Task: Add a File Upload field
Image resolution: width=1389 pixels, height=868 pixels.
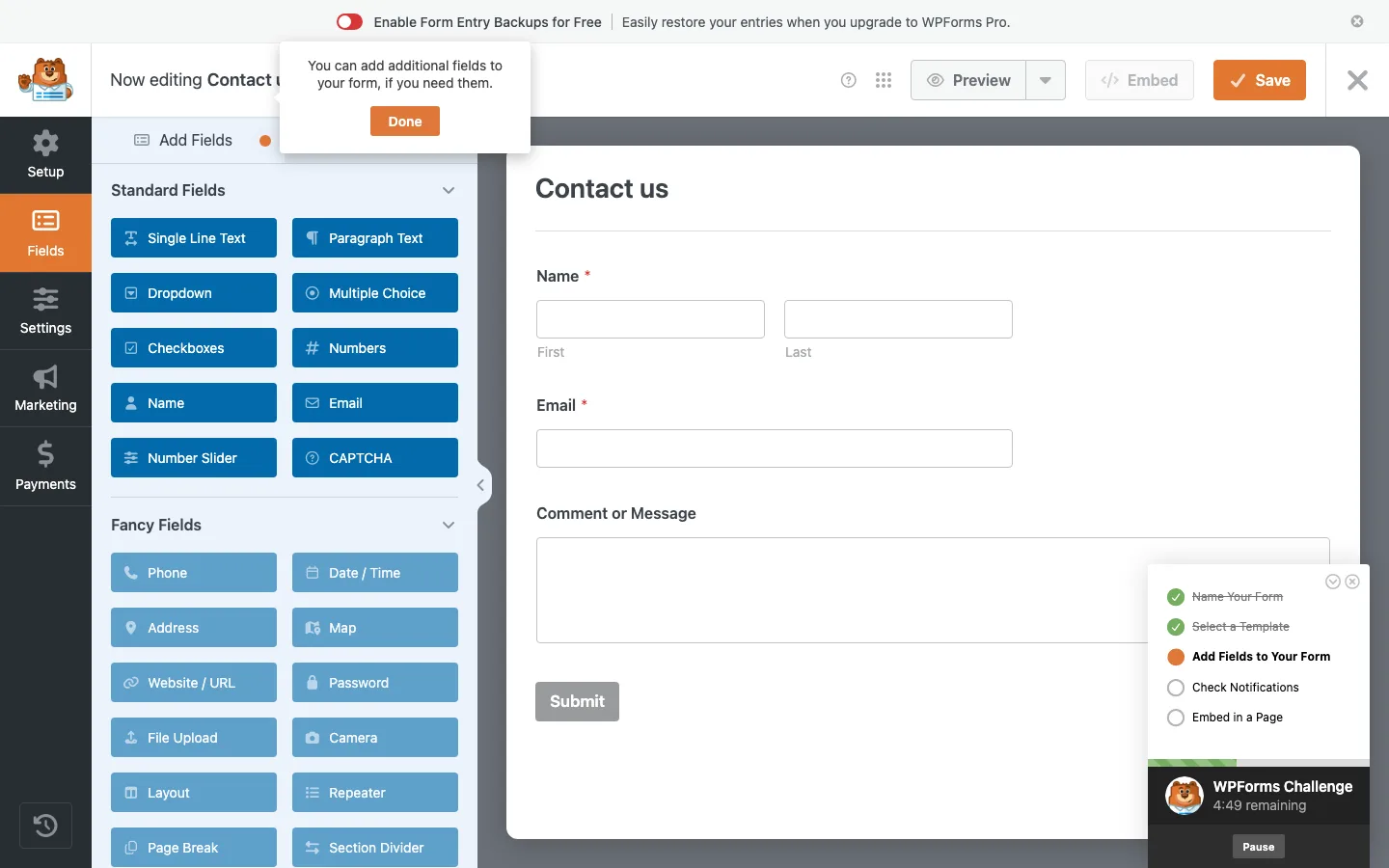Action: [194, 738]
